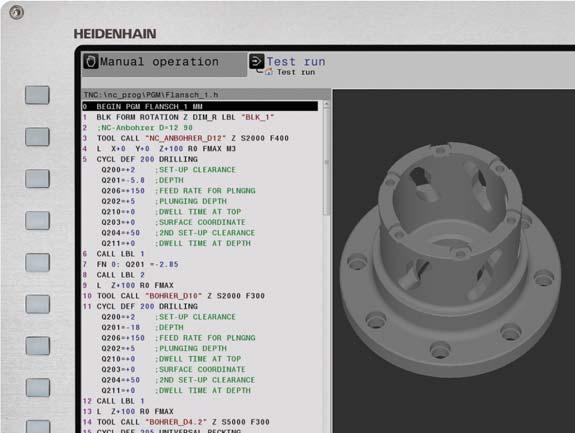This screenshot has height=433, width=575.
Task: Click the Manual operation hand icon
Action: 91,61
